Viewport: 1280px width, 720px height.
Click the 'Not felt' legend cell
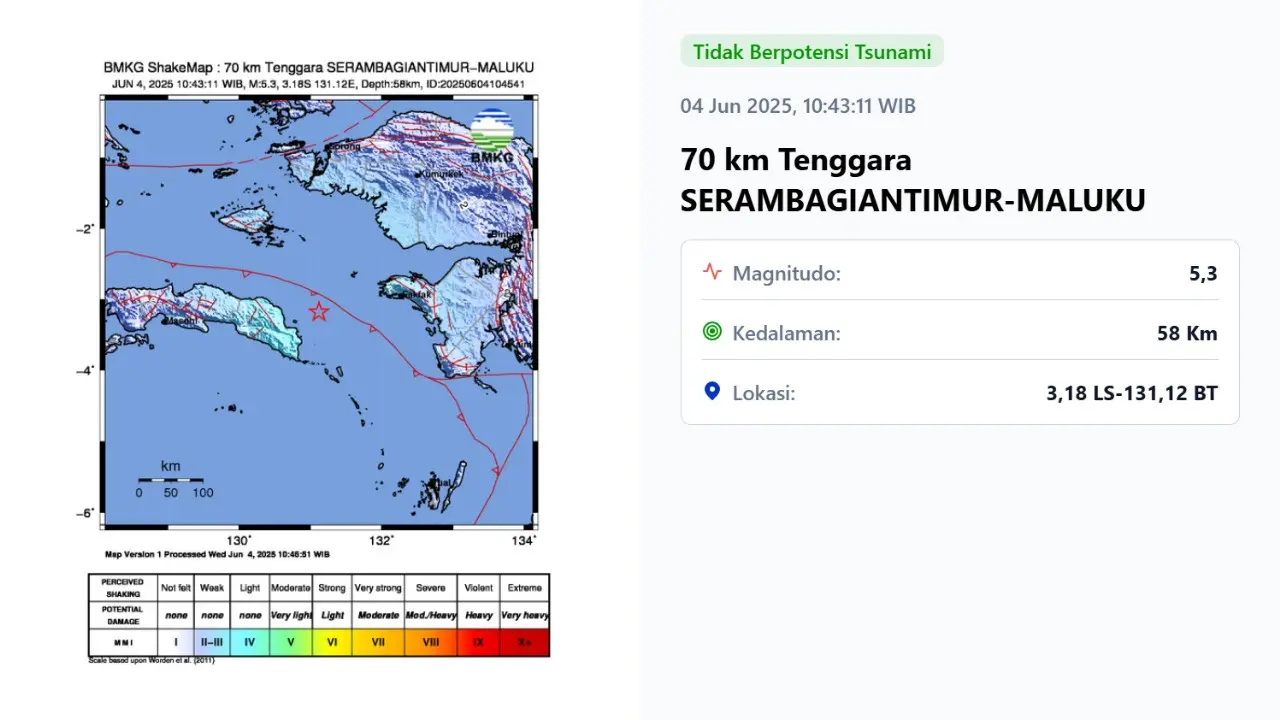tap(175, 588)
